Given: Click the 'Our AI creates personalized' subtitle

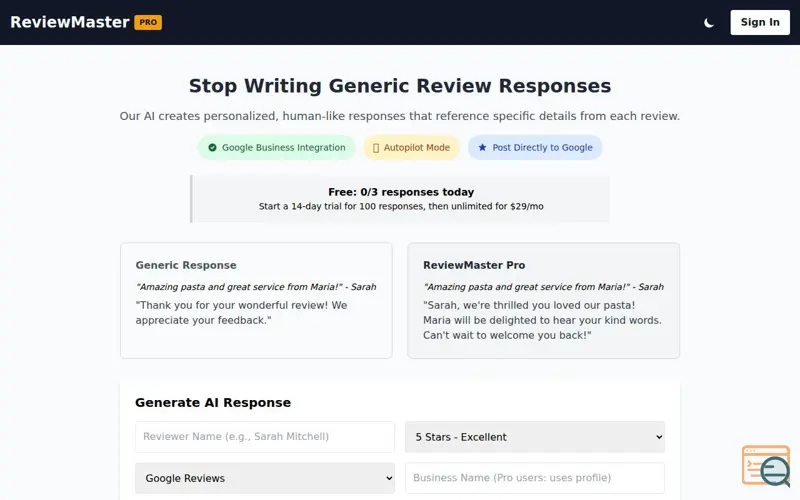Looking at the screenshot, I should [x=399, y=116].
